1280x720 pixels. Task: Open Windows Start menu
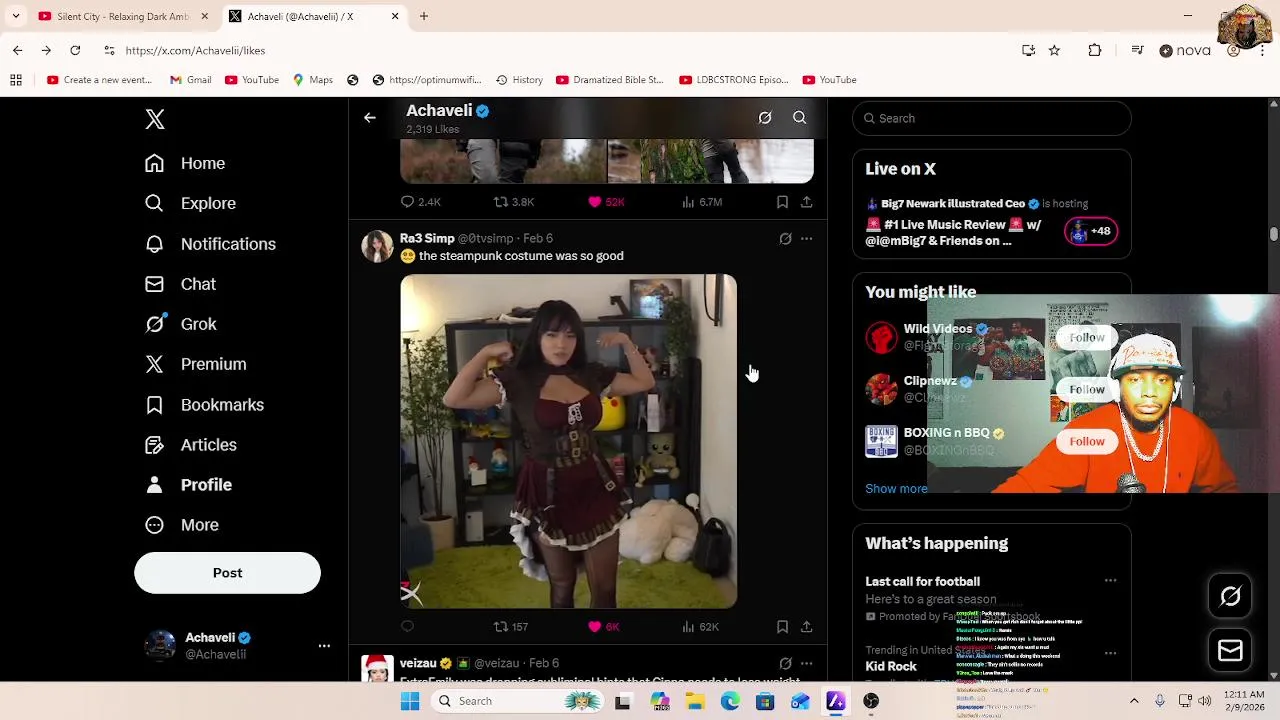(410, 701)
